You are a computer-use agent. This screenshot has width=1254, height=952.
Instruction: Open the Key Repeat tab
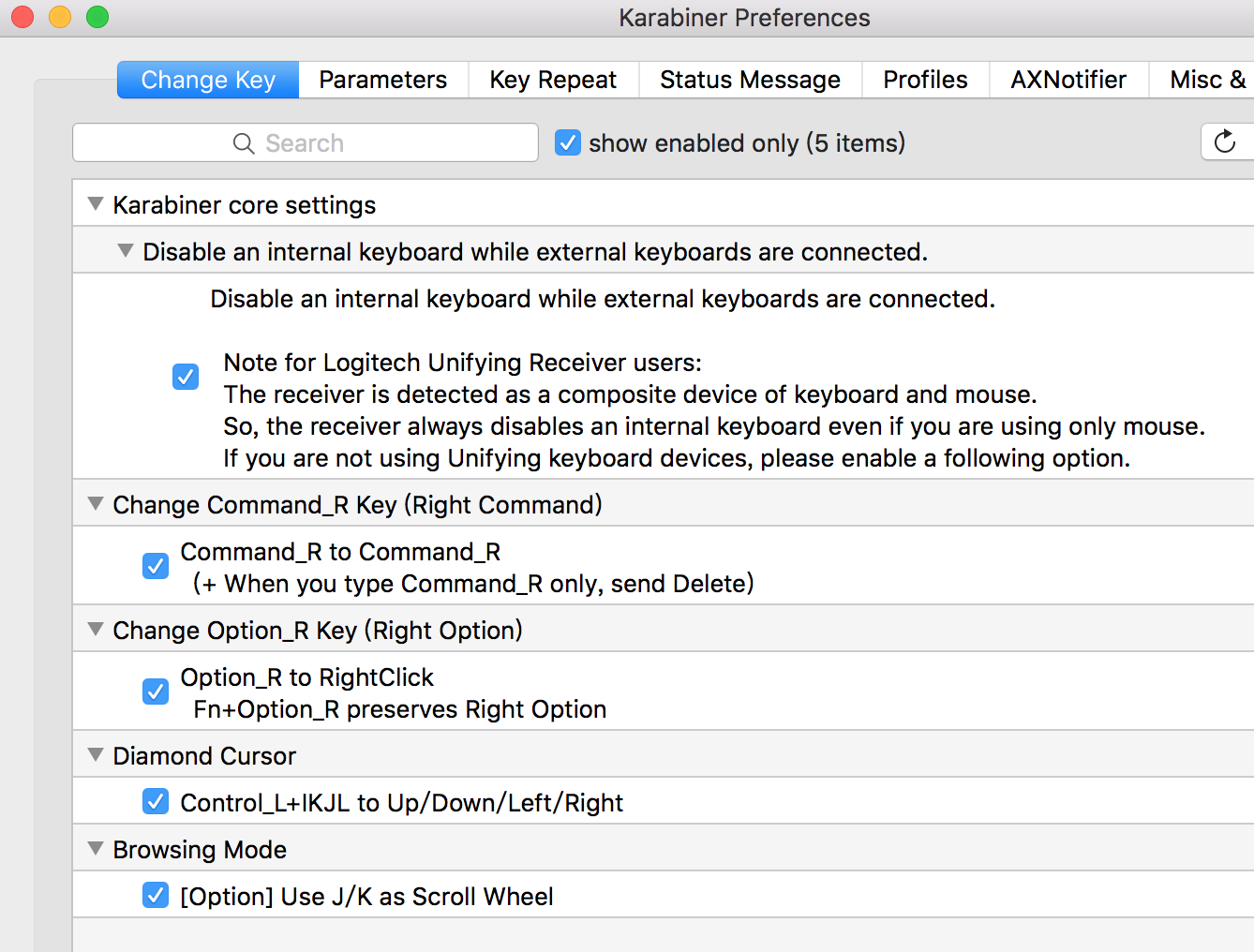coord(553,80)
